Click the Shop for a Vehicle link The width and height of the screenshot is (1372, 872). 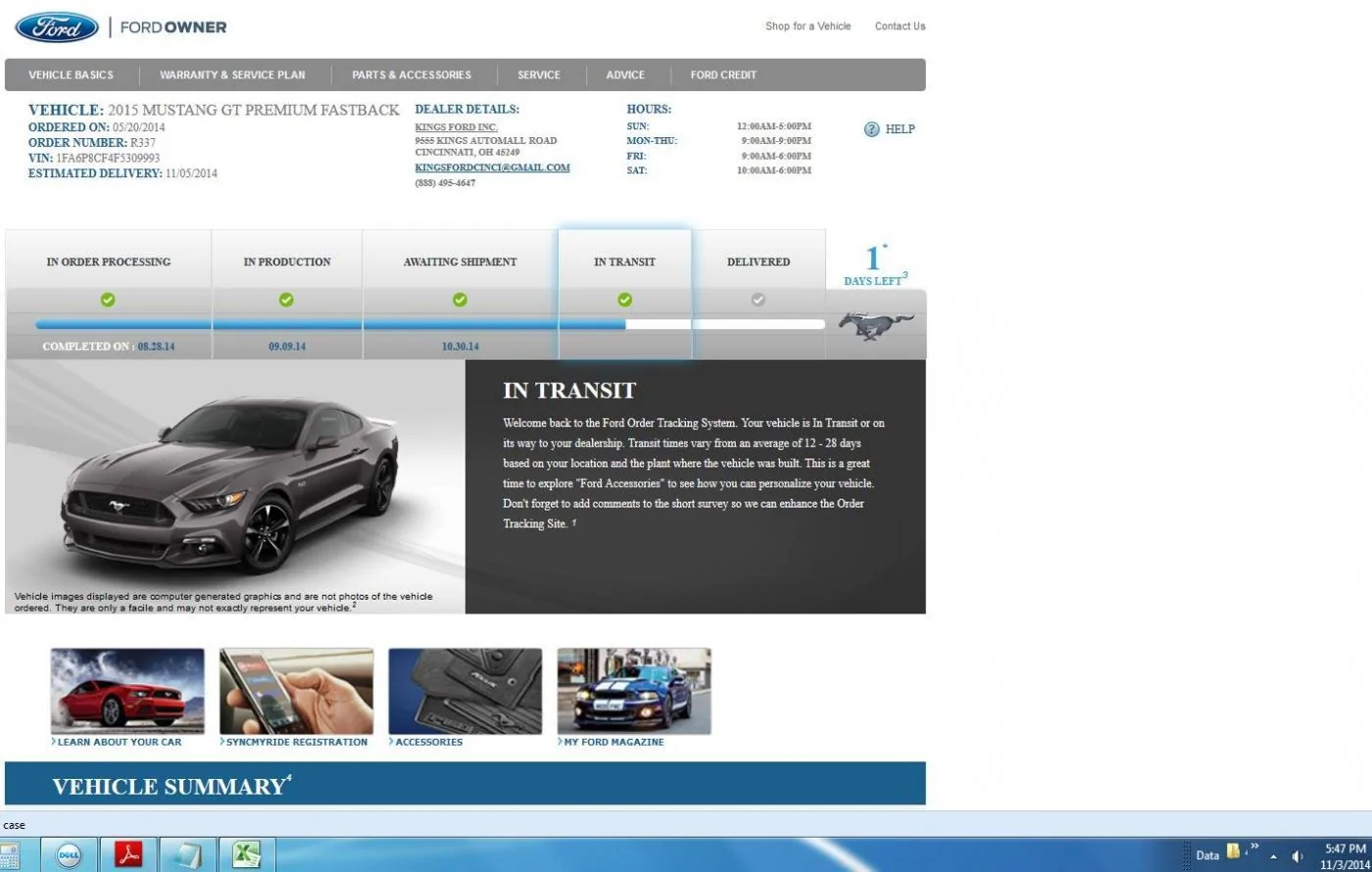[x=808, y=26]
